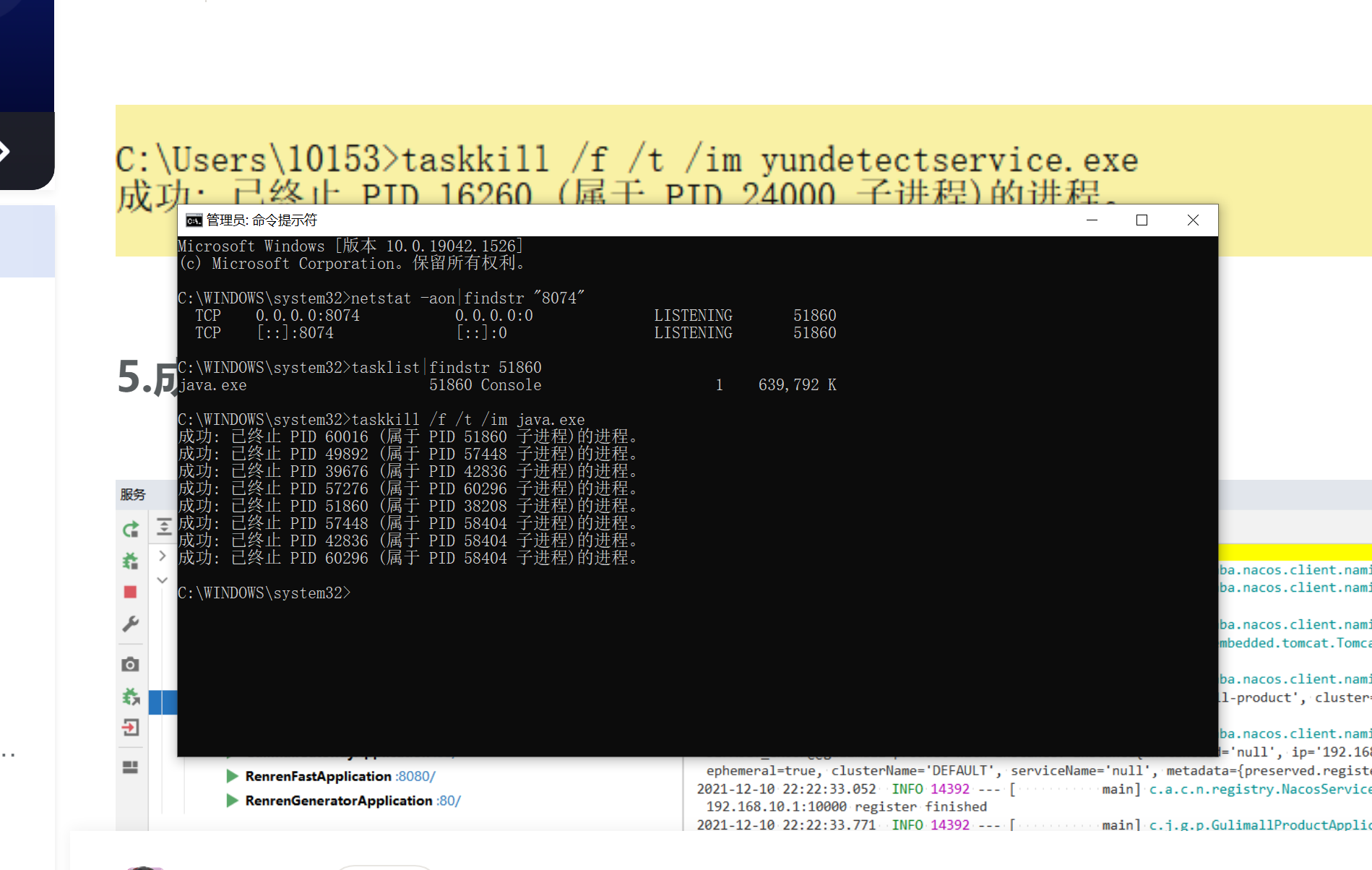The width and height of the screenshot is (1372, 870).
Task: Click the 'PID 39676' success line
Action: pos(407,472)
